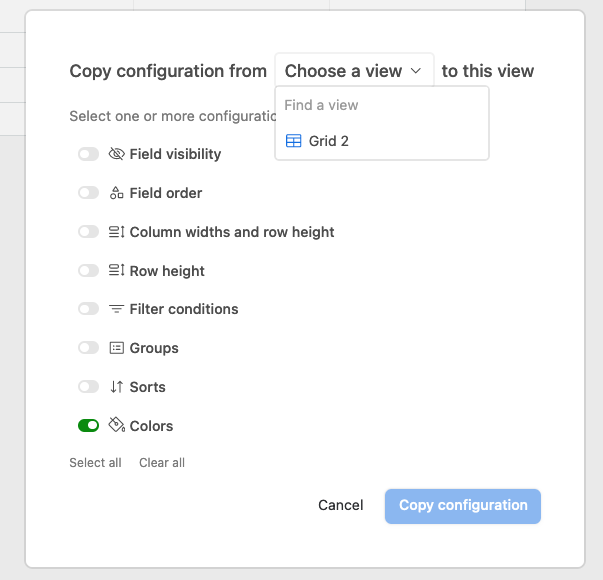
Task: Click the Row height icon
Action: pyautogui.click(x=117, y=270)
